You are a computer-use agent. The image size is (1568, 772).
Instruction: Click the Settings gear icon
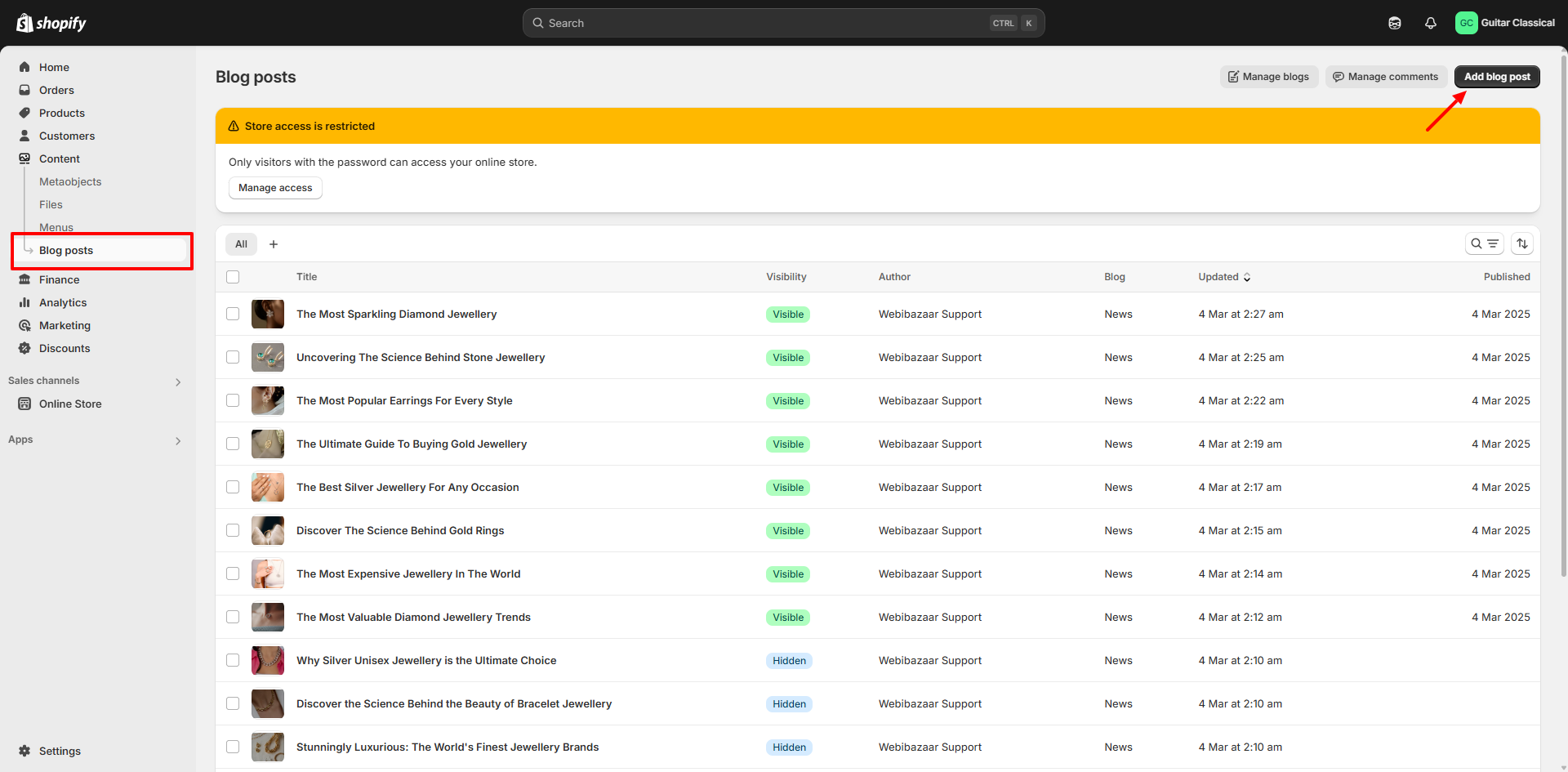click(x=24, y=751)
